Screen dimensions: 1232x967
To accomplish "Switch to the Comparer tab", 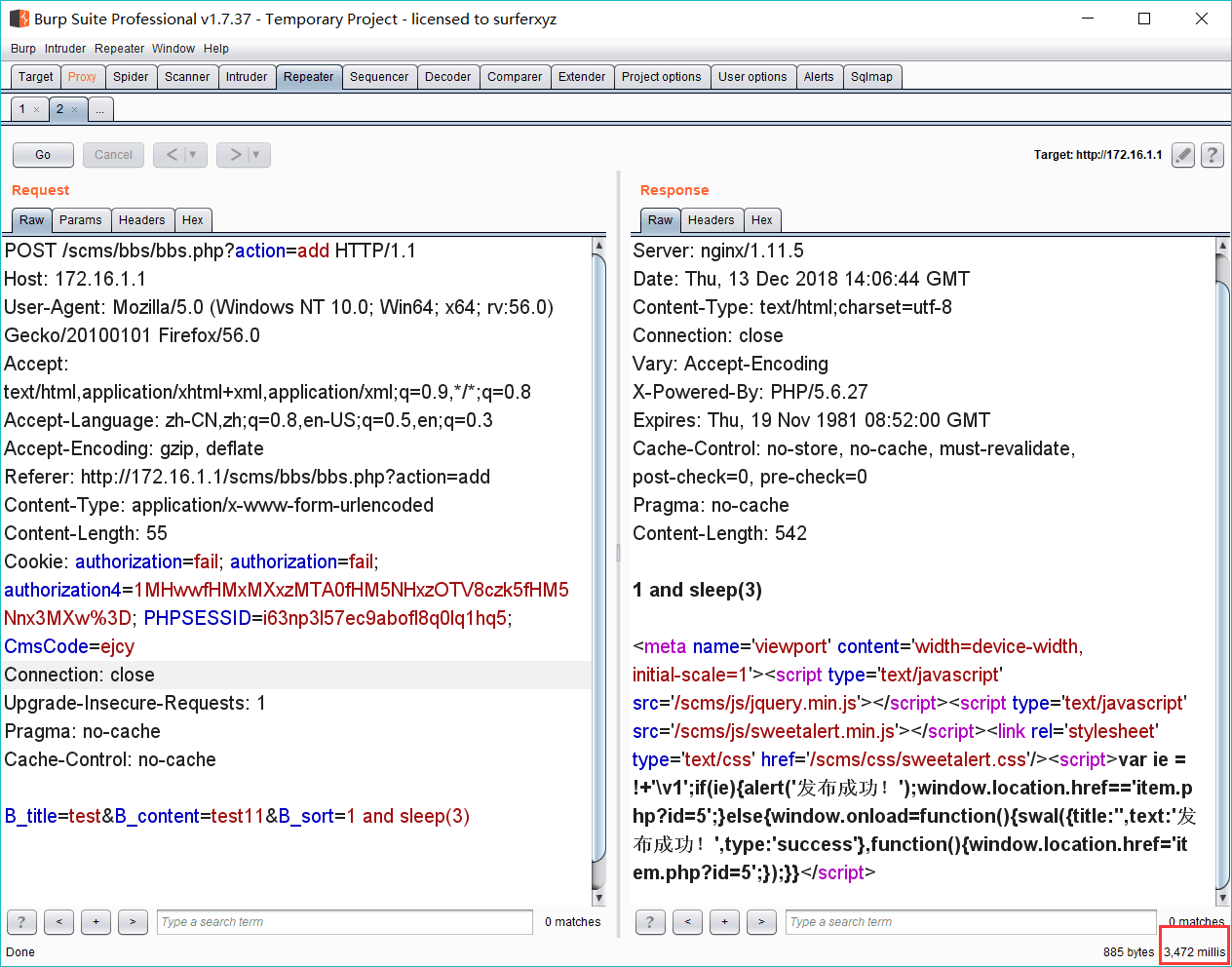I will (x=515, y=77).
